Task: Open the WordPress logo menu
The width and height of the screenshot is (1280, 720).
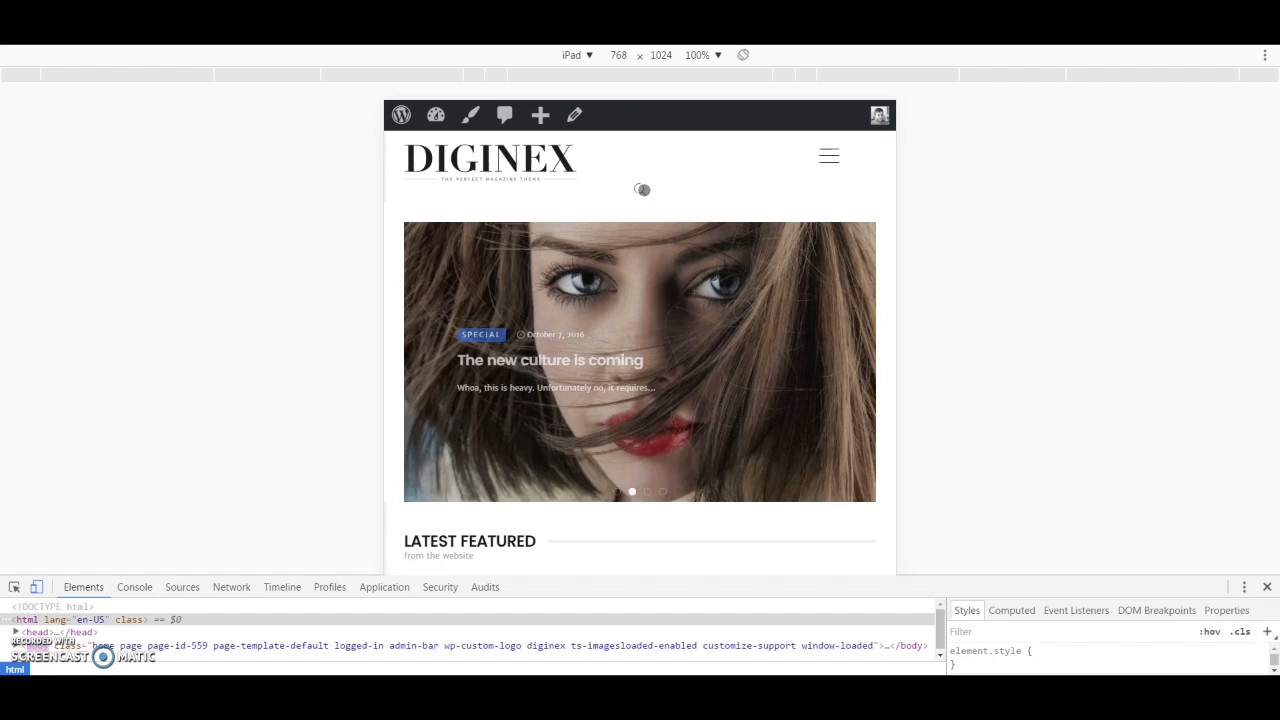Action: tap(401, 115)
